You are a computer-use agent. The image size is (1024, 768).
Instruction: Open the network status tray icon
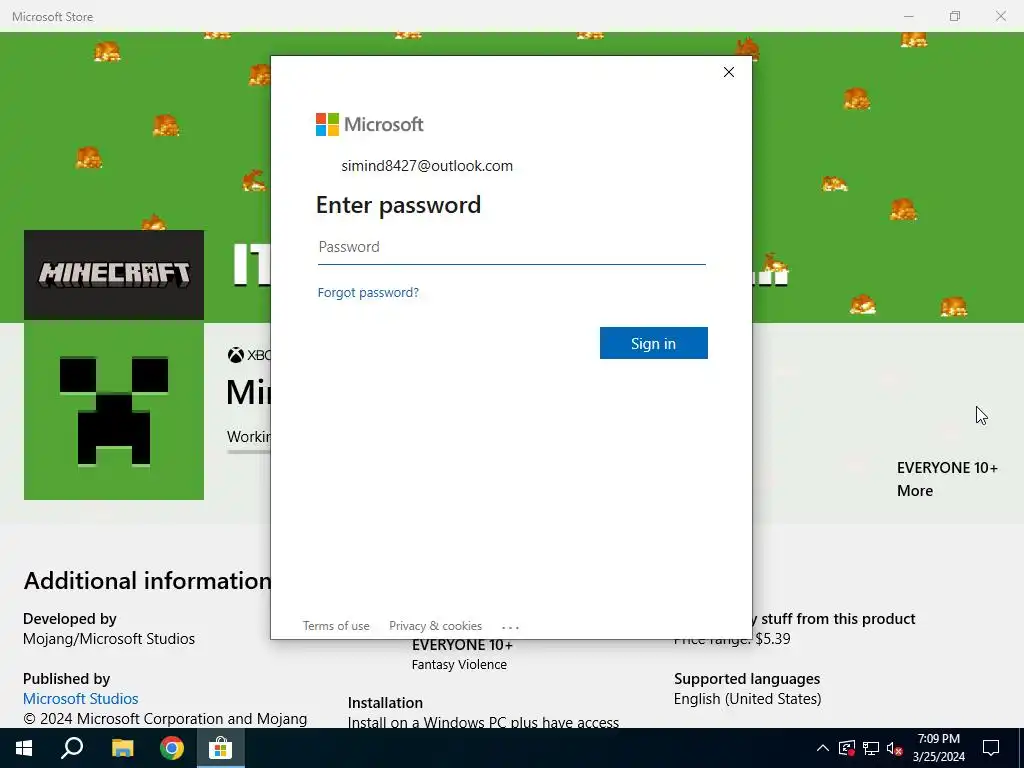[x=871, y=748]
